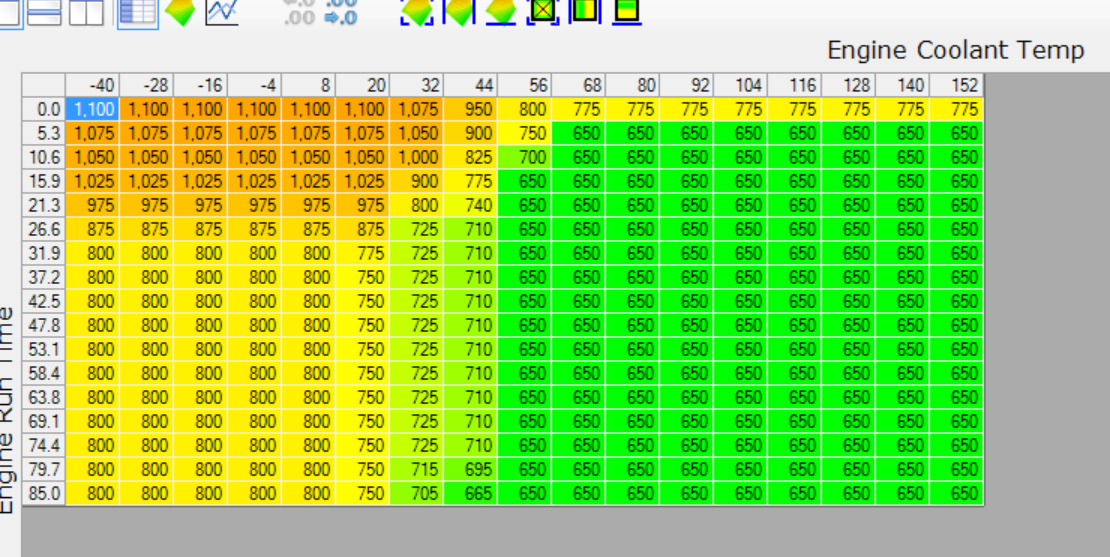Image resolution: width=1110 pixels, height=557 pixels.
Task: Click the cell with value 950
Action: point(471,109)
